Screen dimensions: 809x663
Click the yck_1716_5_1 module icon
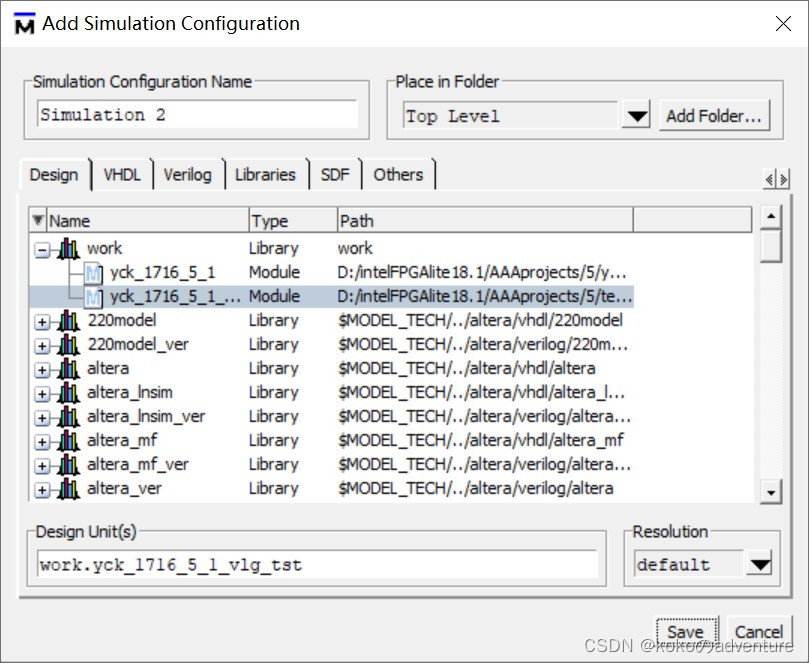pyautogui.click(x=93, y=273)
